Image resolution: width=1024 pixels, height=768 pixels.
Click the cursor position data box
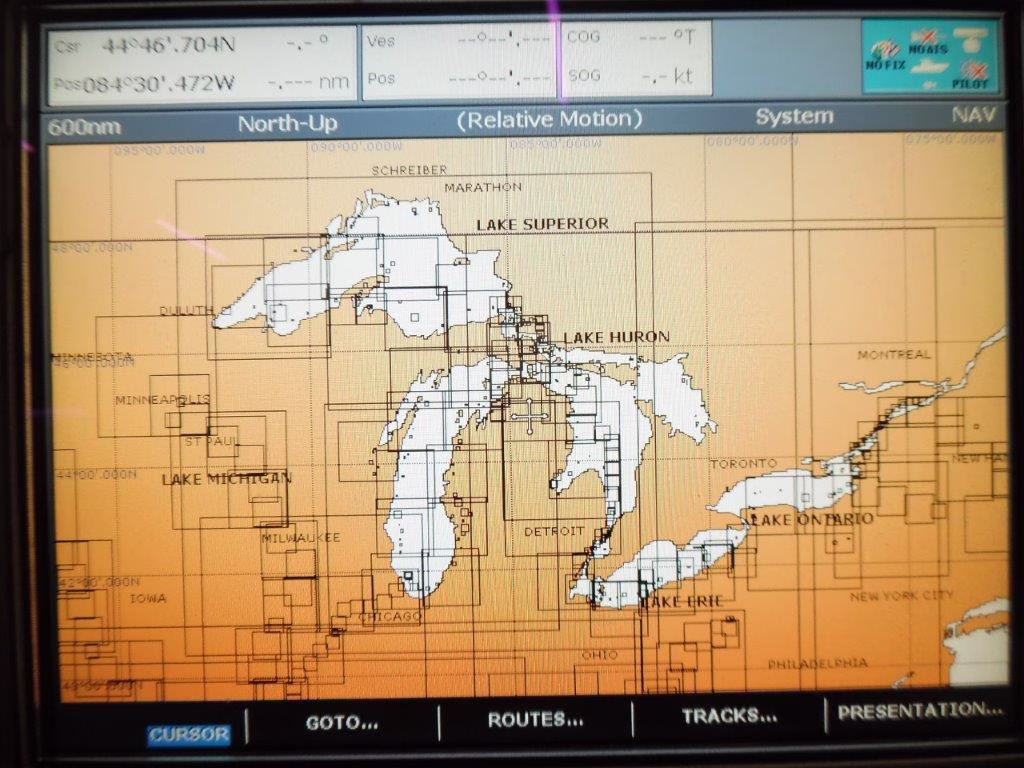(x=202, y=64)
